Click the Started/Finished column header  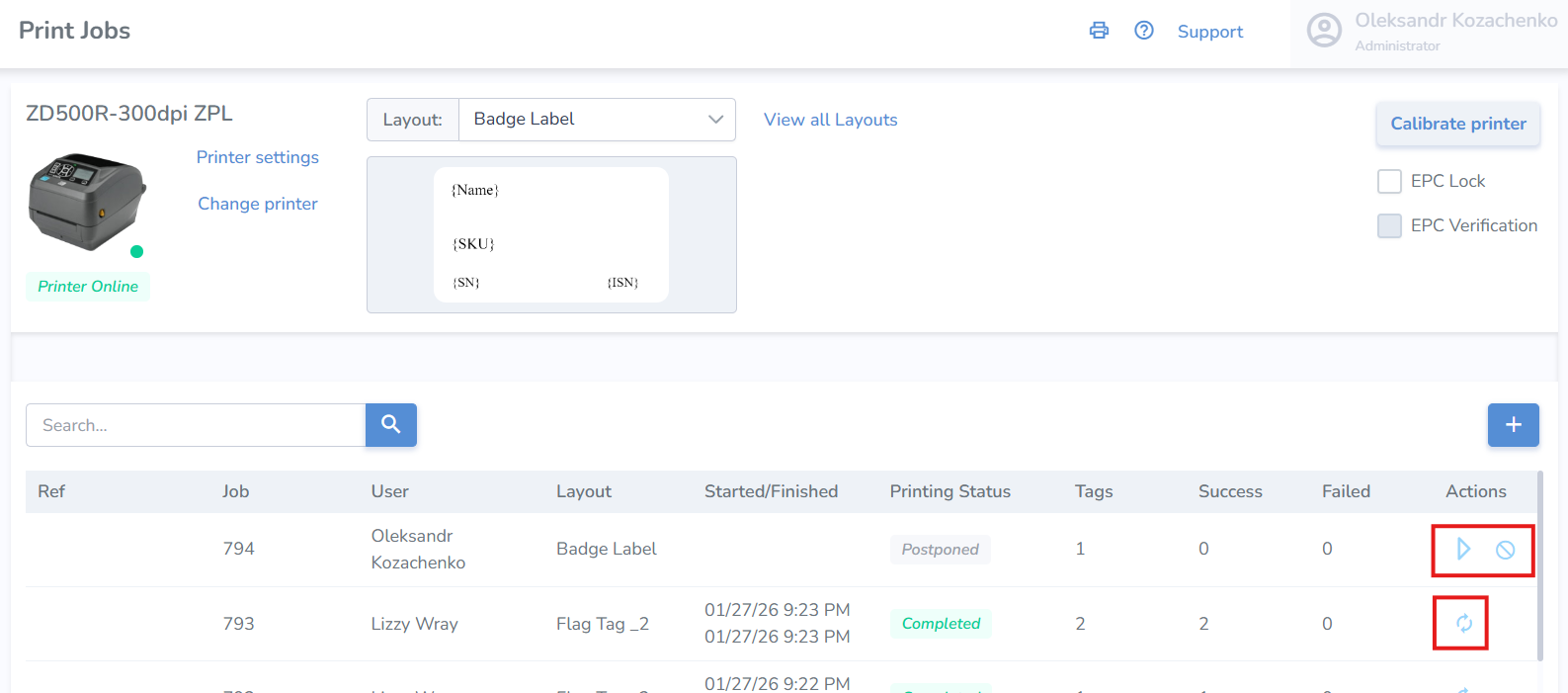coord(771,491)
